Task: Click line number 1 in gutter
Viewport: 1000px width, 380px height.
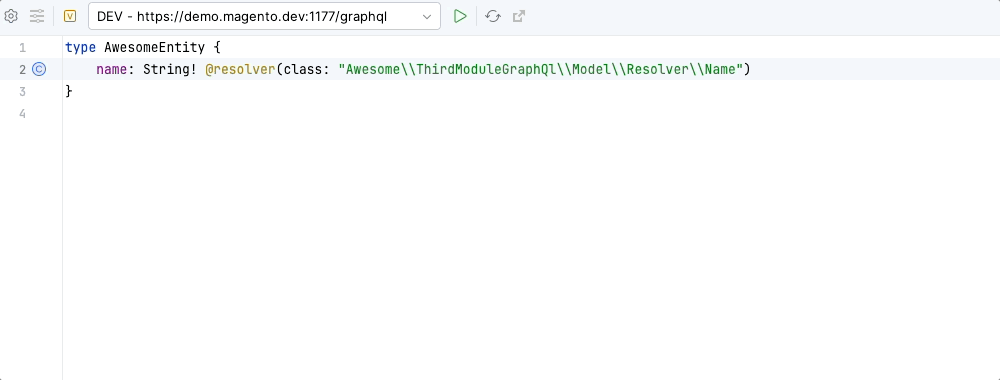Action: click(x=23, y=48)
